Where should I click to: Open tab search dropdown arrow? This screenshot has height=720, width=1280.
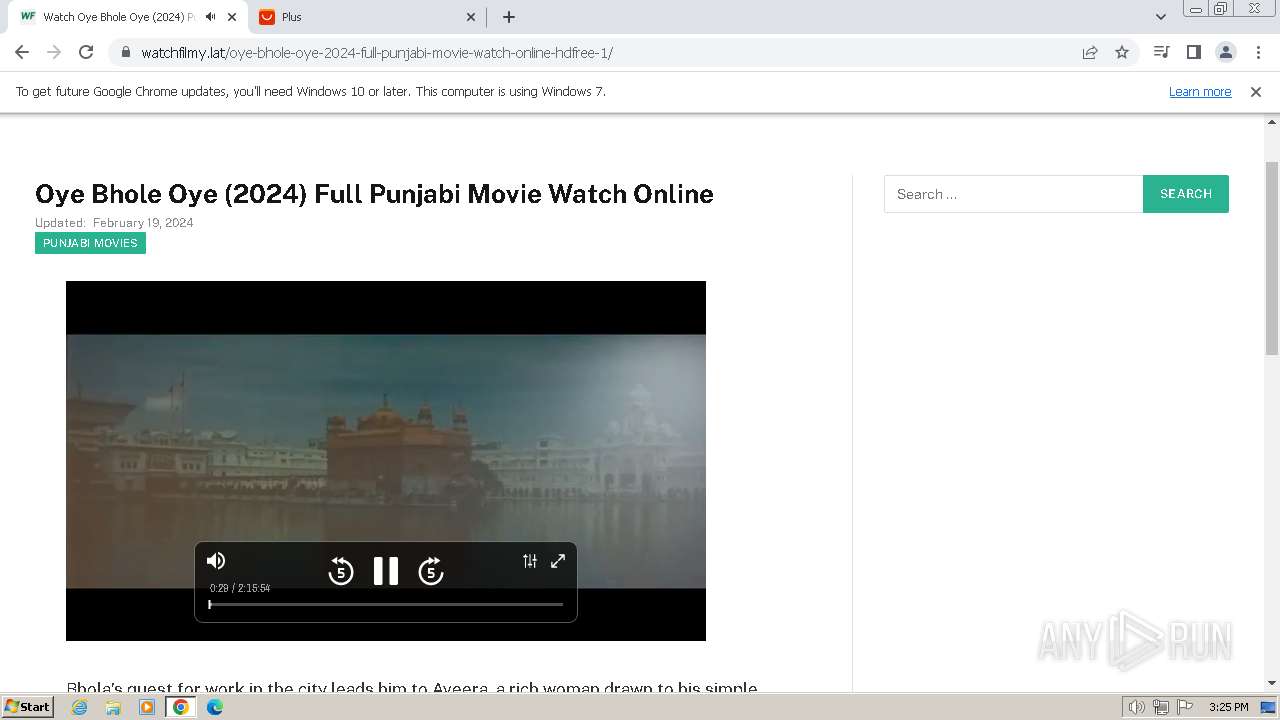click(x=1161, y=17)
